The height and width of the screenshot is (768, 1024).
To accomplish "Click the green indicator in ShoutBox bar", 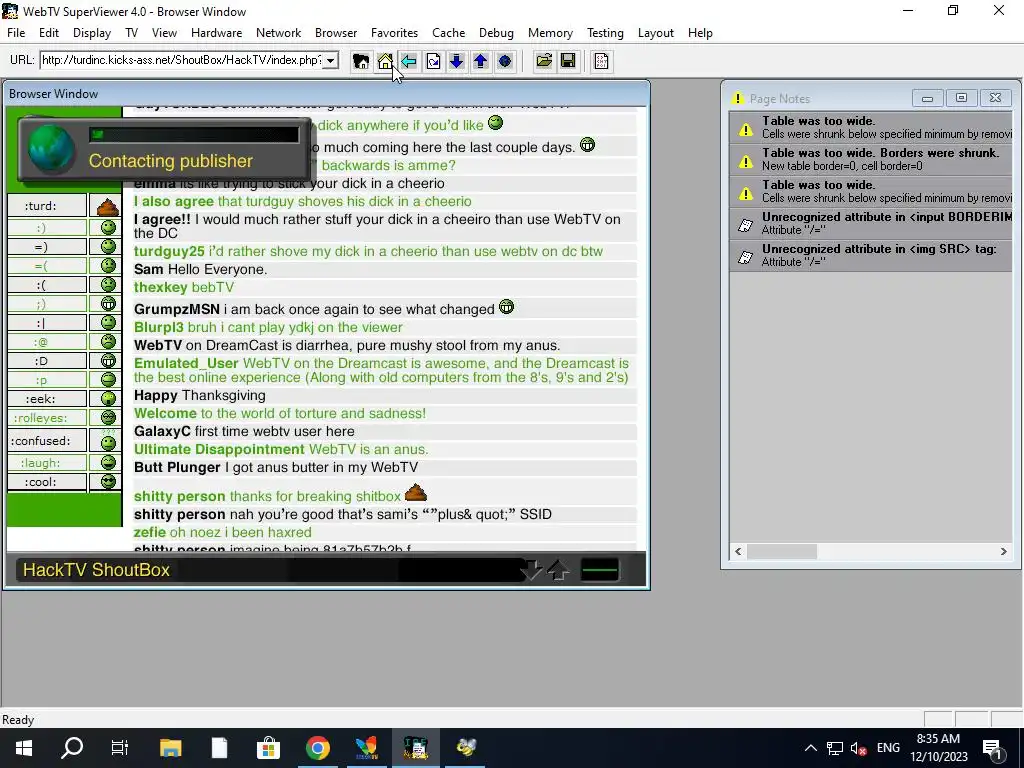I will (599, 569).
